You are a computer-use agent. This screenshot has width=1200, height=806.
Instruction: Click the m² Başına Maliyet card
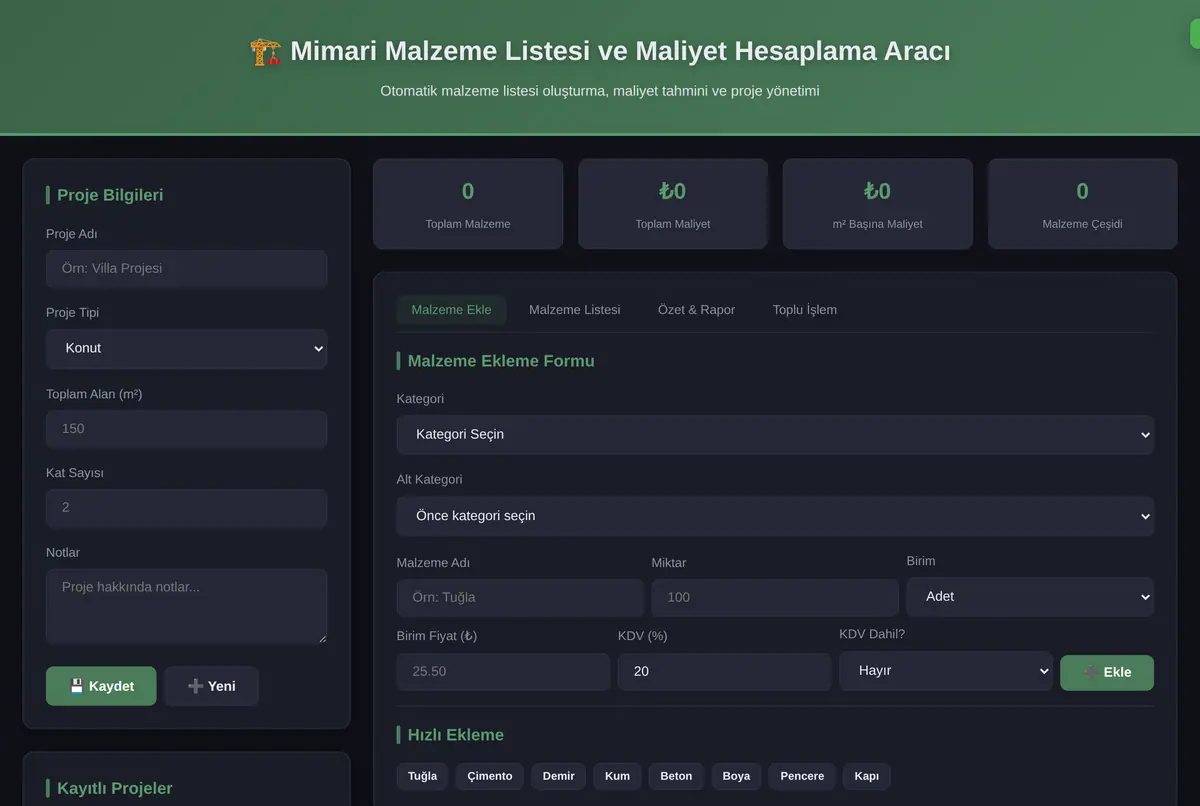click(878, 204)
